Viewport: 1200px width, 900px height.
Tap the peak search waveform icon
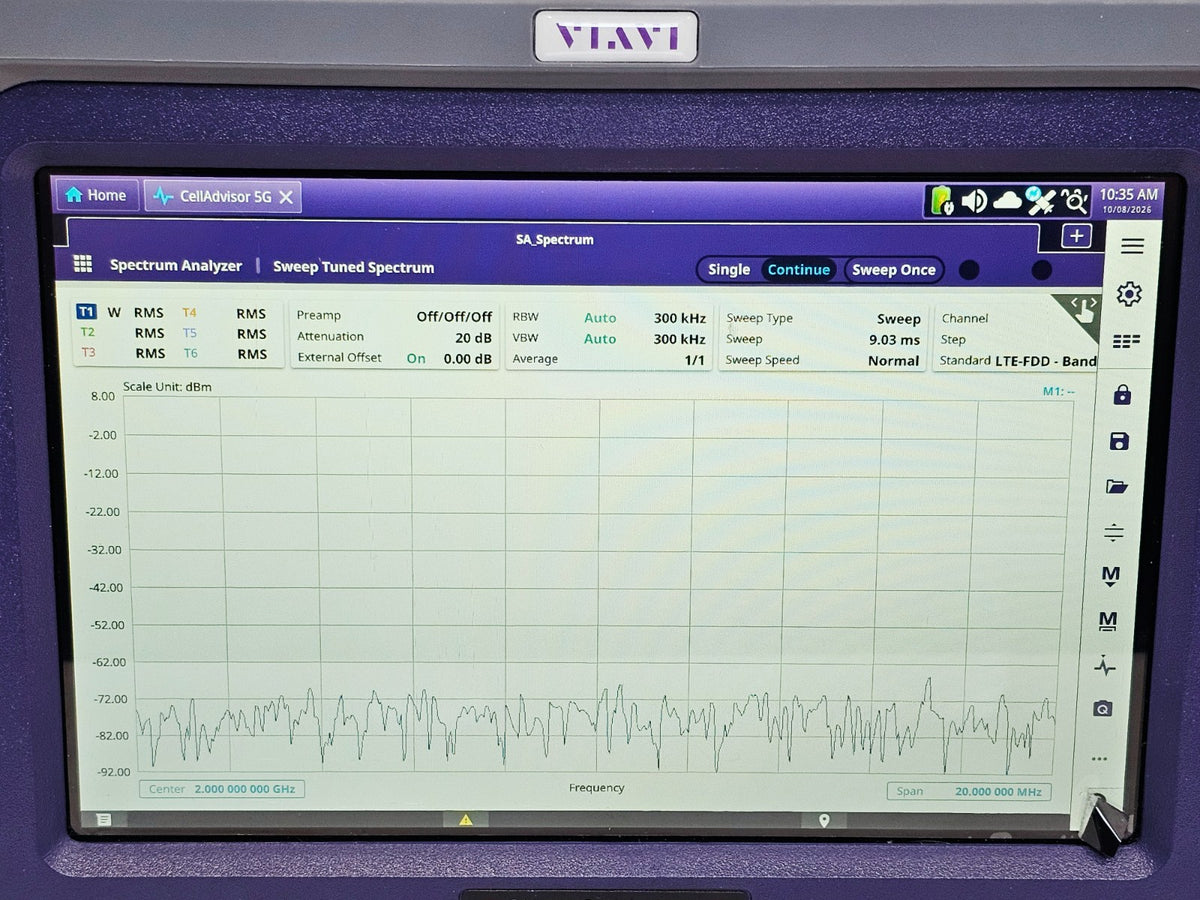[x=1104, y=665]
